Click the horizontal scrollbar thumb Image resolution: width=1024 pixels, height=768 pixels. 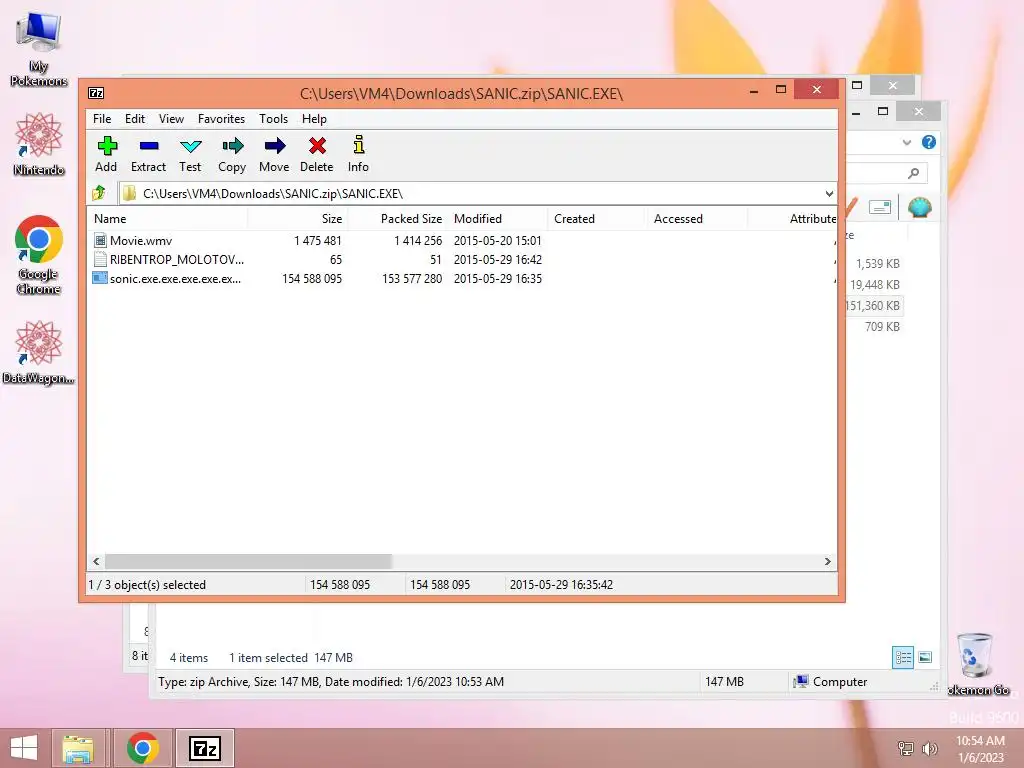coord(248,562)
